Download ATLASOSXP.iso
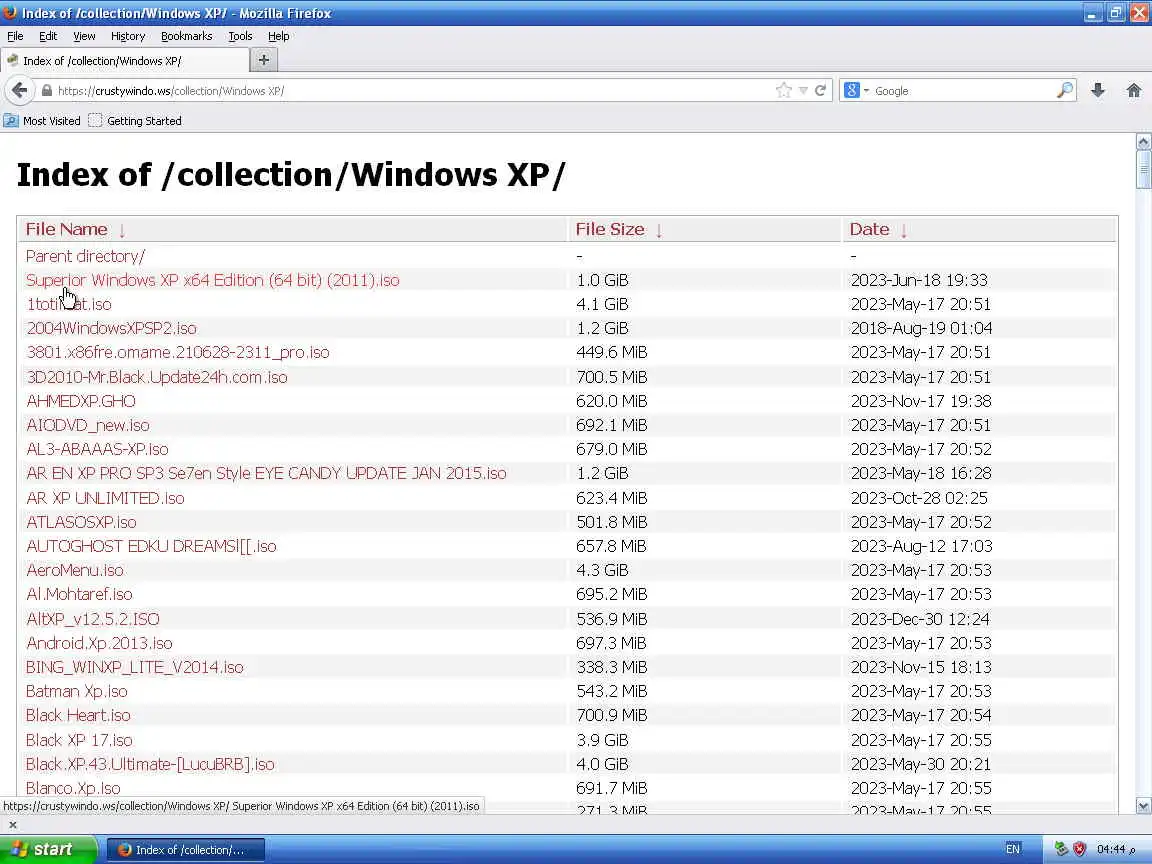This screenshot has width=1152, height=864. [81, 522]
